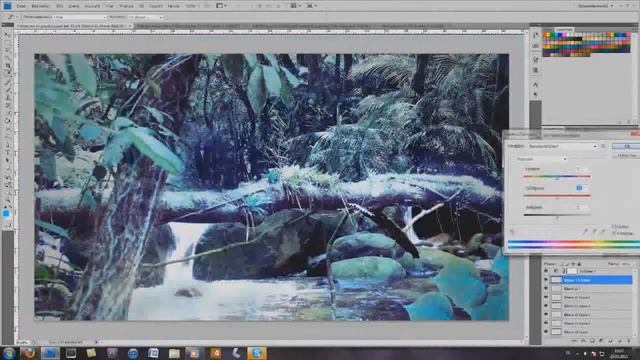This screenshot has width=640, height=360.
Task: Click the saturation slider track
Action: [557, 196]
